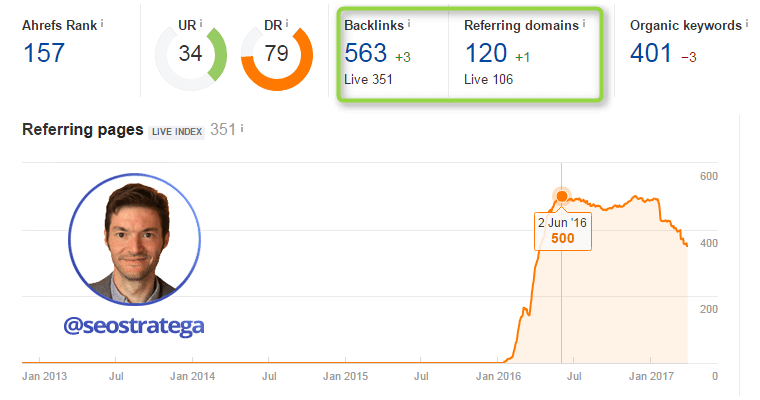Click the Live 351 backlinks text
760x400 pixels.
point(368,80)
